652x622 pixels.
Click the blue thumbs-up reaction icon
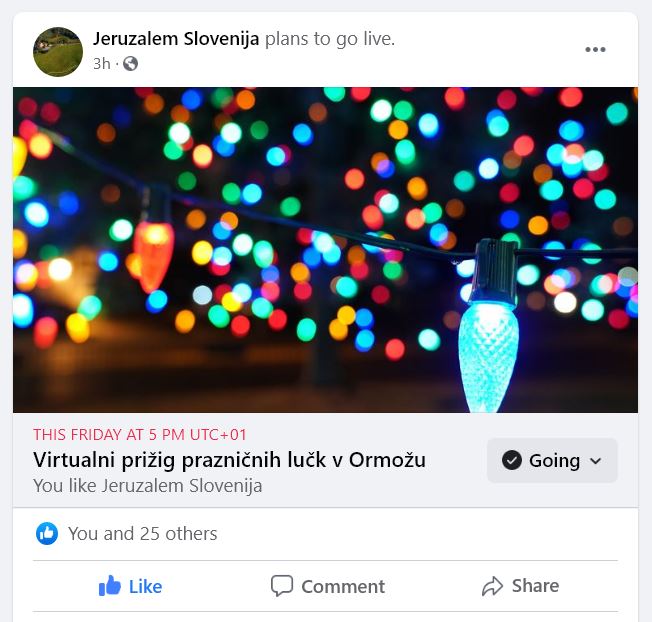[x=47, y=533]
